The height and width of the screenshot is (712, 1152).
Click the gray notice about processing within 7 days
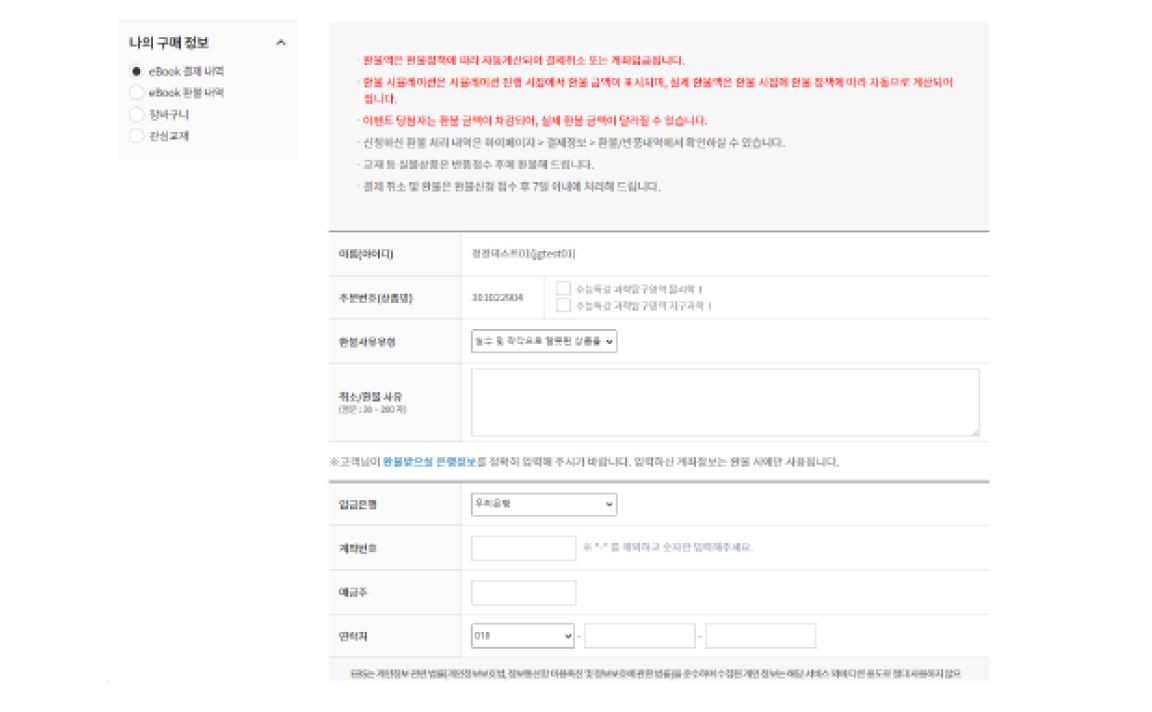[511, 187]
